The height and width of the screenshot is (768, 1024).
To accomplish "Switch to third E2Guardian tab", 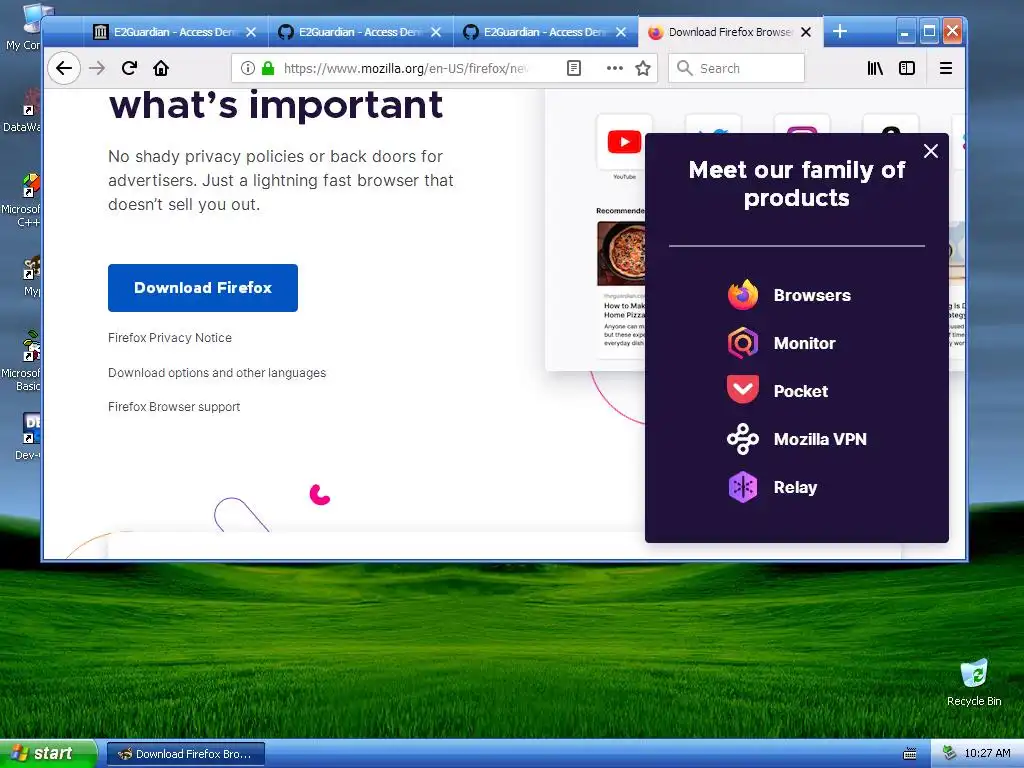I will coord(543,32).
